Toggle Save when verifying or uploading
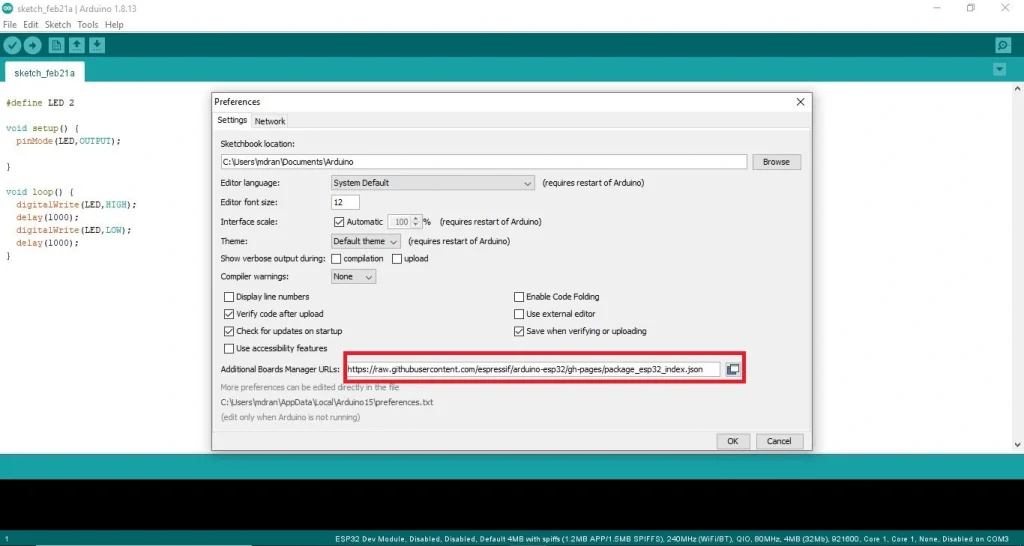 tap(519, 331)
